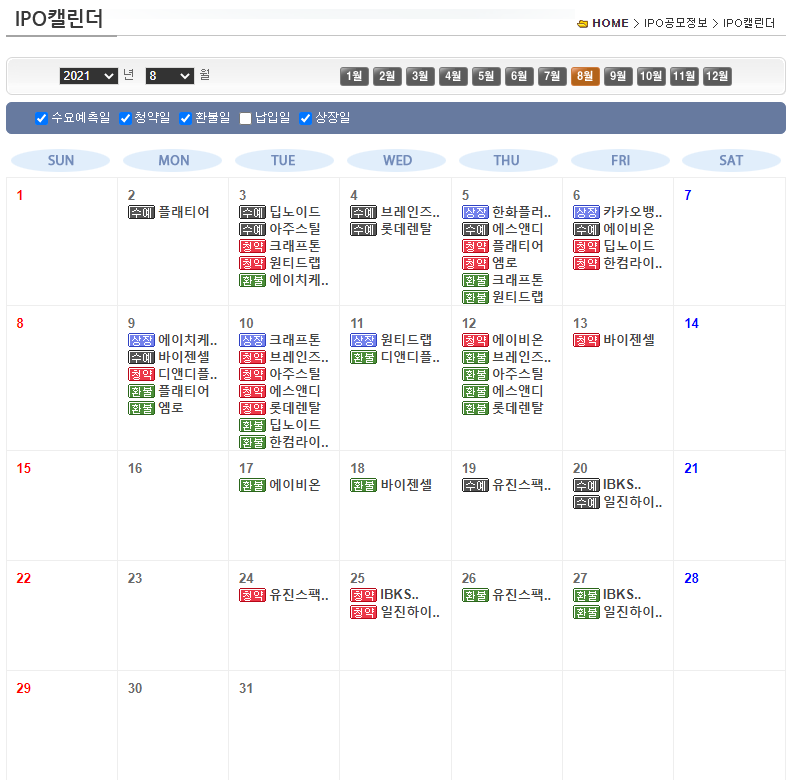
Task: Click 청약 badge beside 한컴라이.. on August 6
Action: click(586, 263)
